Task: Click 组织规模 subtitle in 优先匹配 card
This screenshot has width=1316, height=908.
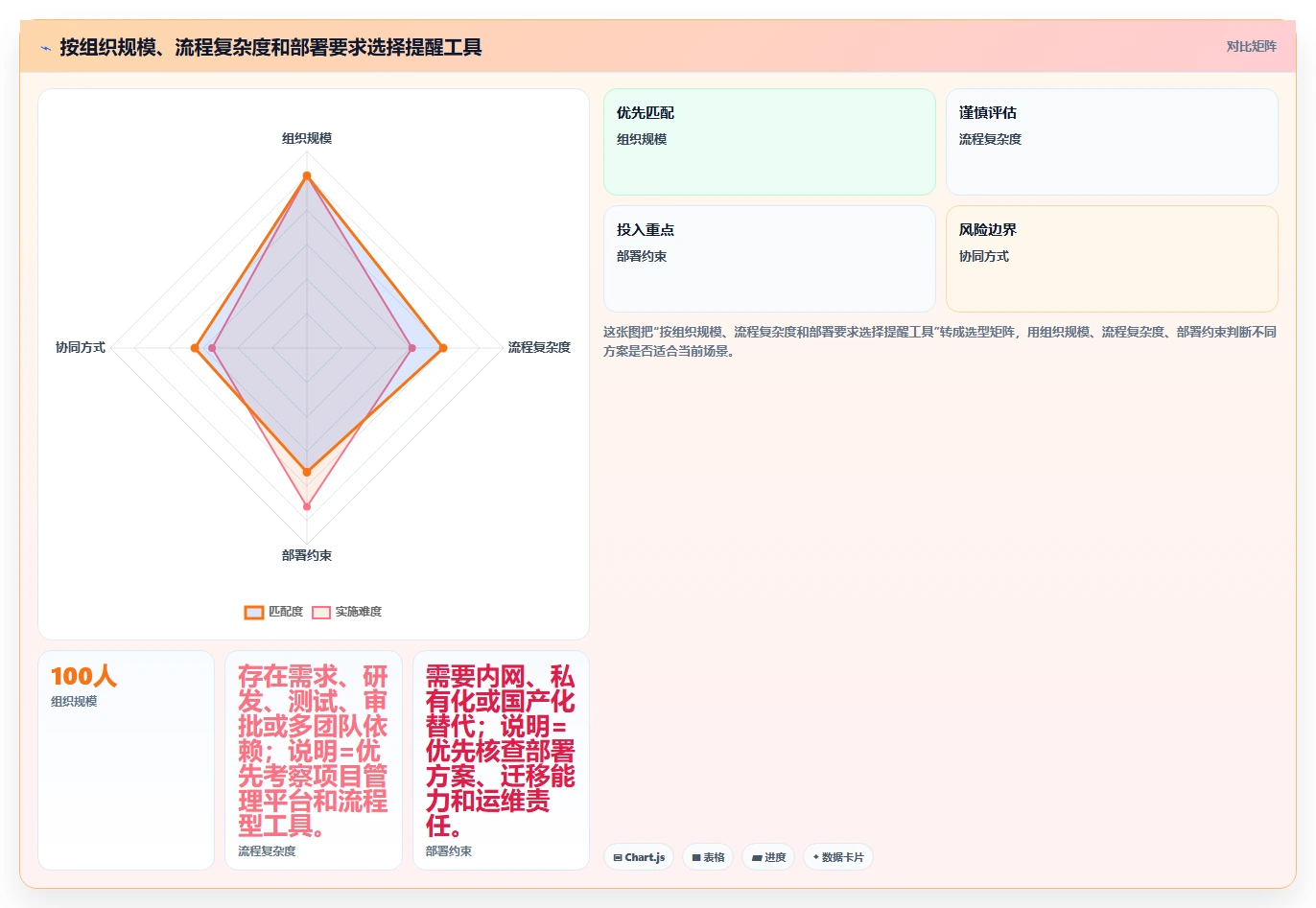Action: coord(642,139)
